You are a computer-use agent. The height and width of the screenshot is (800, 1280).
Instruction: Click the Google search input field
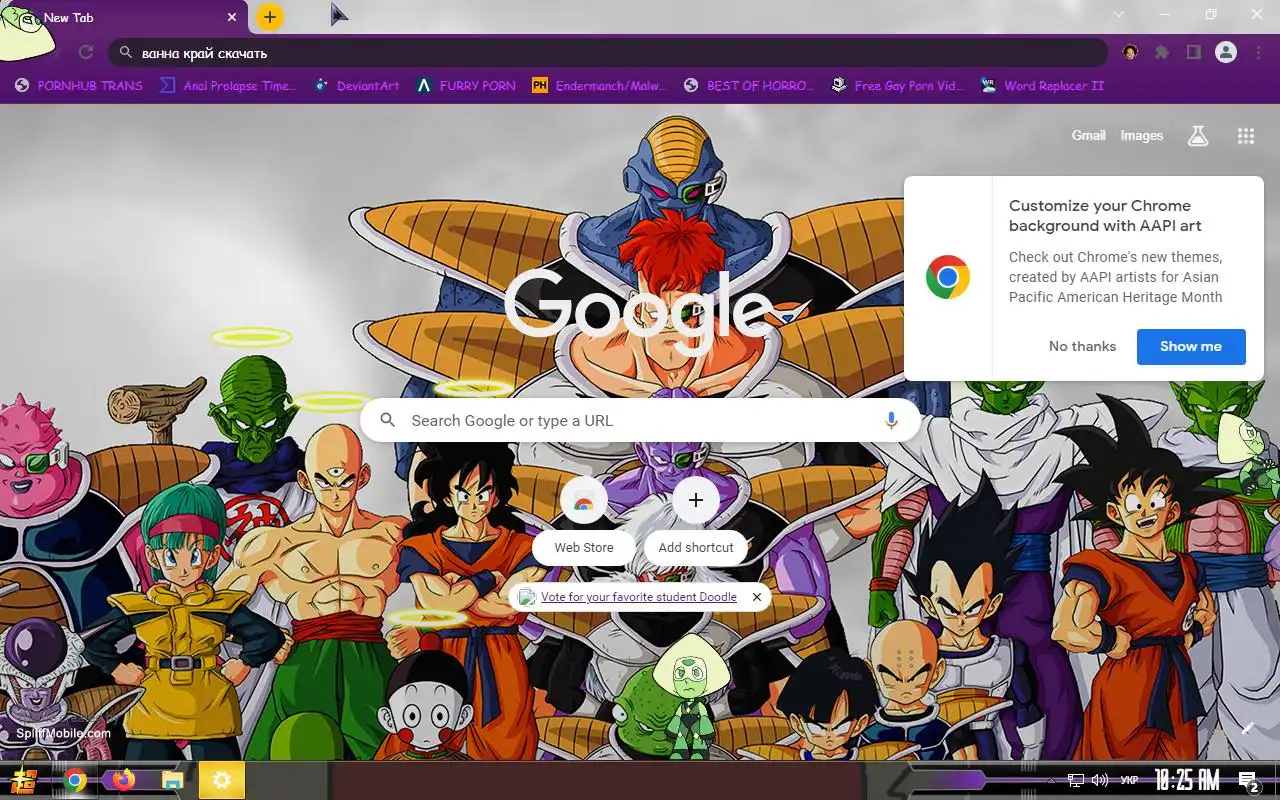640,420
